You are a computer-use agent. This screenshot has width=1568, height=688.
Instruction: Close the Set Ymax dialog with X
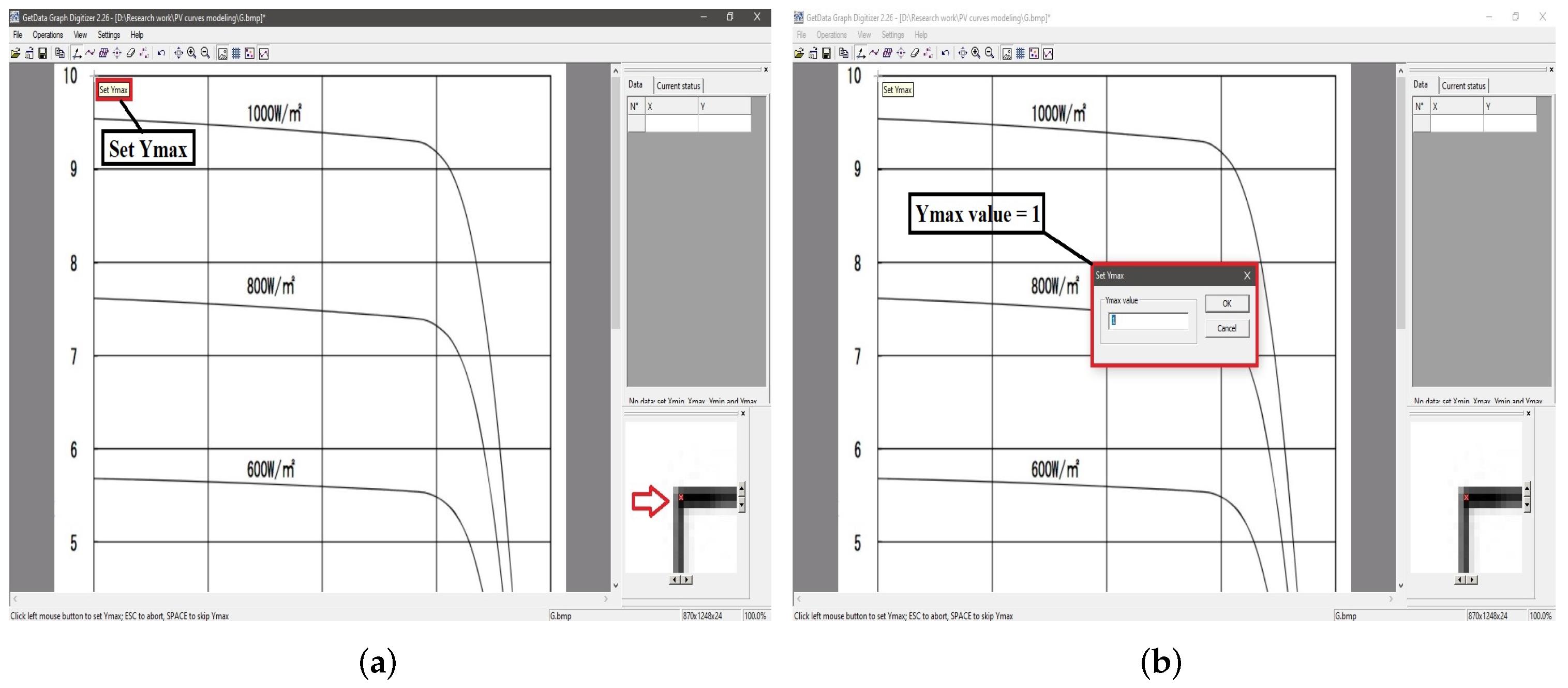pyautogui.click(x=1247, y=275)
